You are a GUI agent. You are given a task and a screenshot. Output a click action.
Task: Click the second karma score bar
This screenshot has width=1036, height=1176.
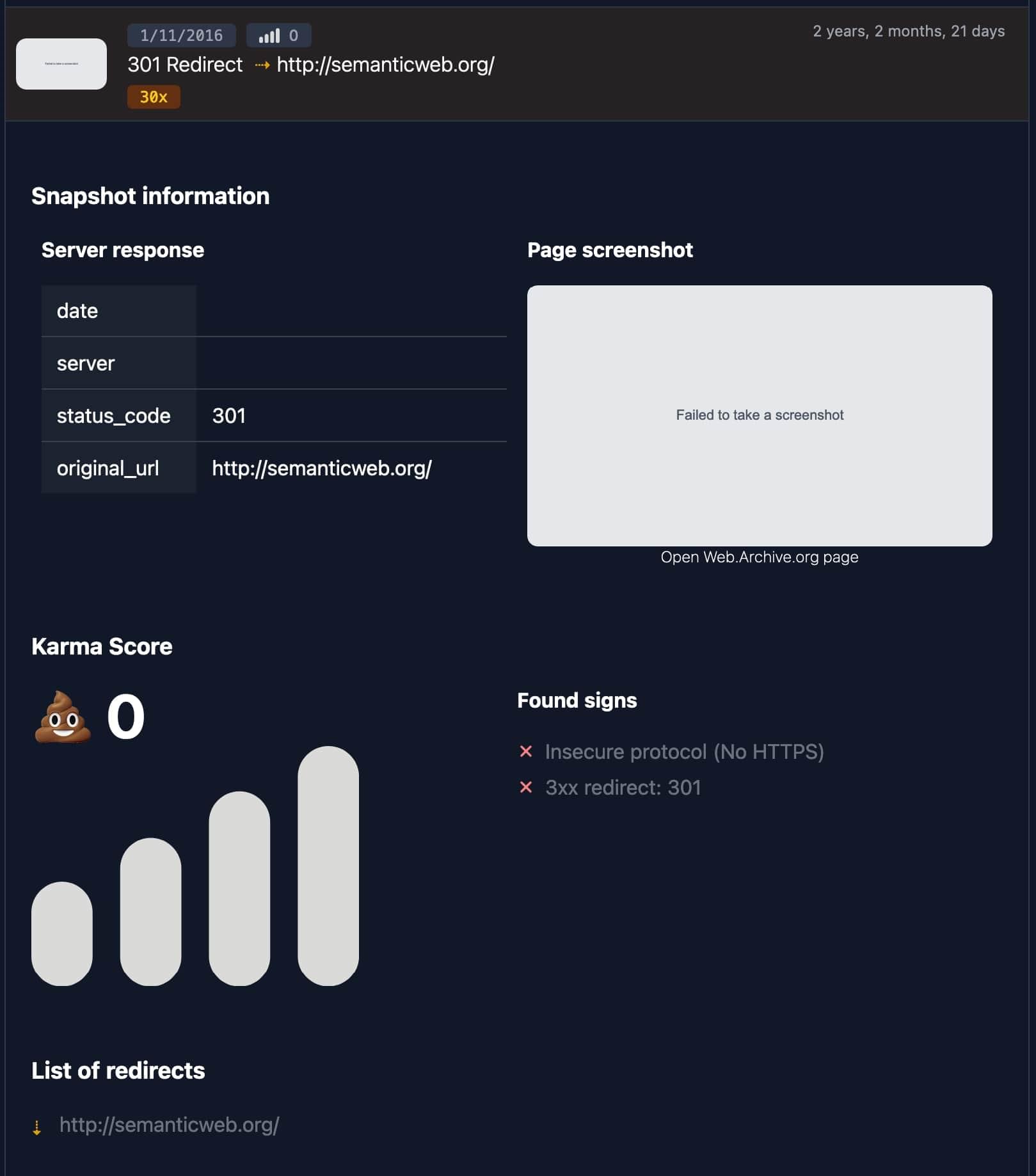pos(151,912)
